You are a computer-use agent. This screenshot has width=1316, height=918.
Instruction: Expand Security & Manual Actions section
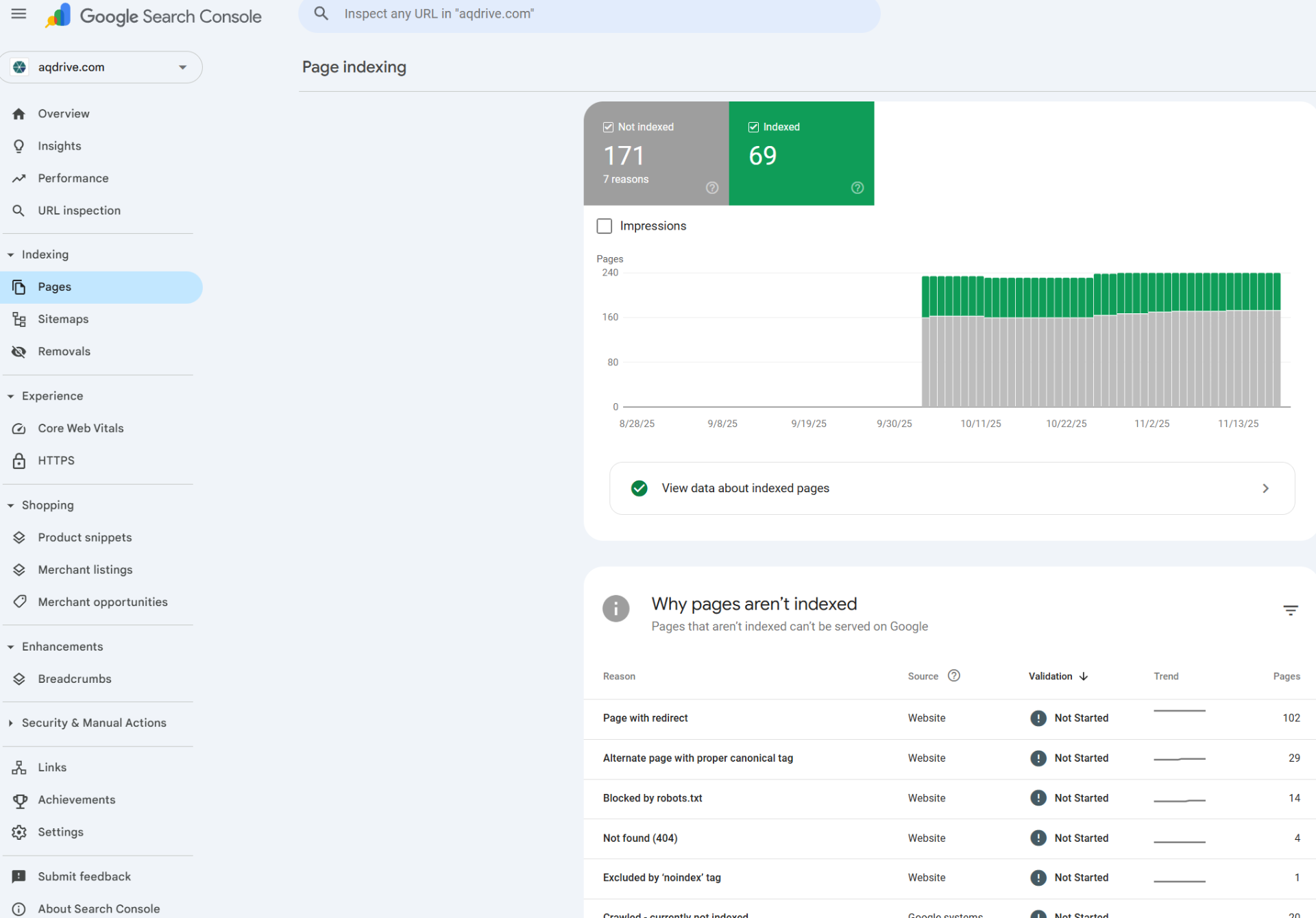coord(93,723)
